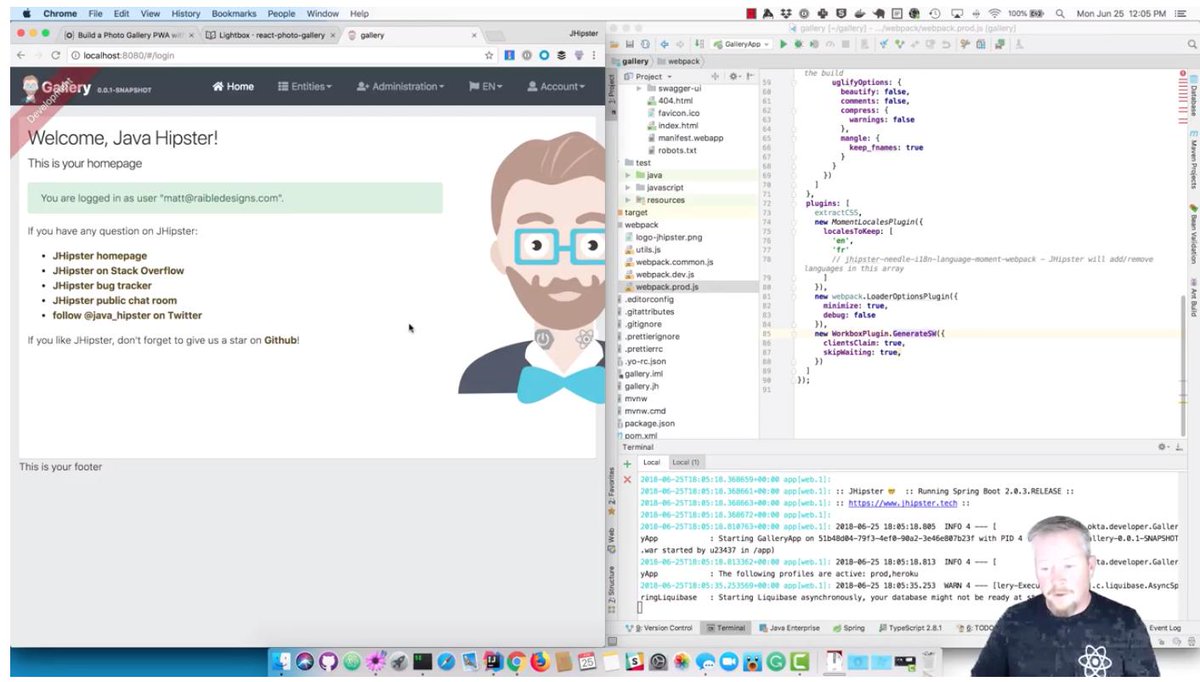Open the Entities dropdown in navbar
The image size is (1200, 682).
click(304, 87)
